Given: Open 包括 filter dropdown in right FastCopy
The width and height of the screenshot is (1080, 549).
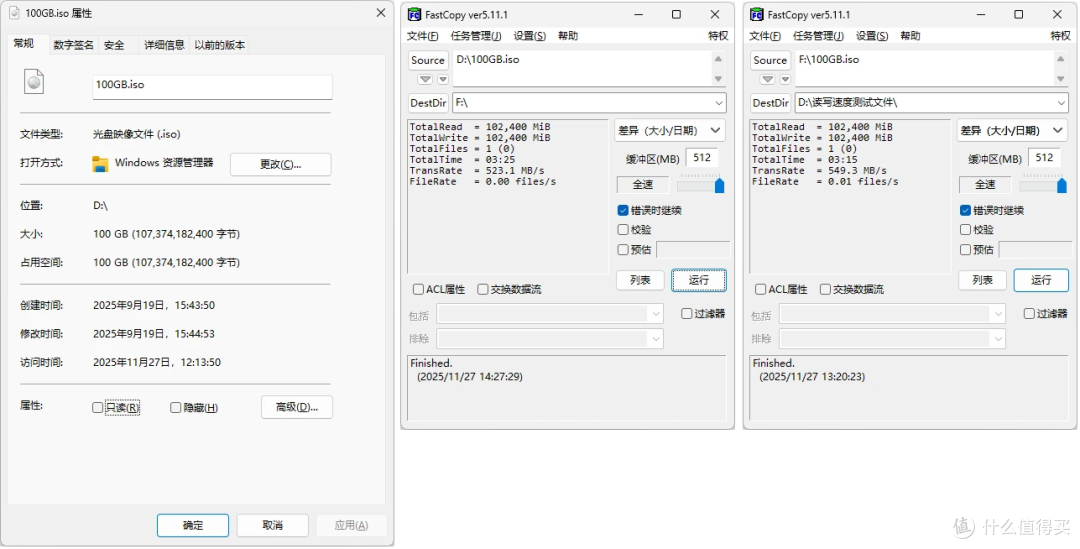Looking at the screenshot, I should pyautogui.click(x=997, y=313).
